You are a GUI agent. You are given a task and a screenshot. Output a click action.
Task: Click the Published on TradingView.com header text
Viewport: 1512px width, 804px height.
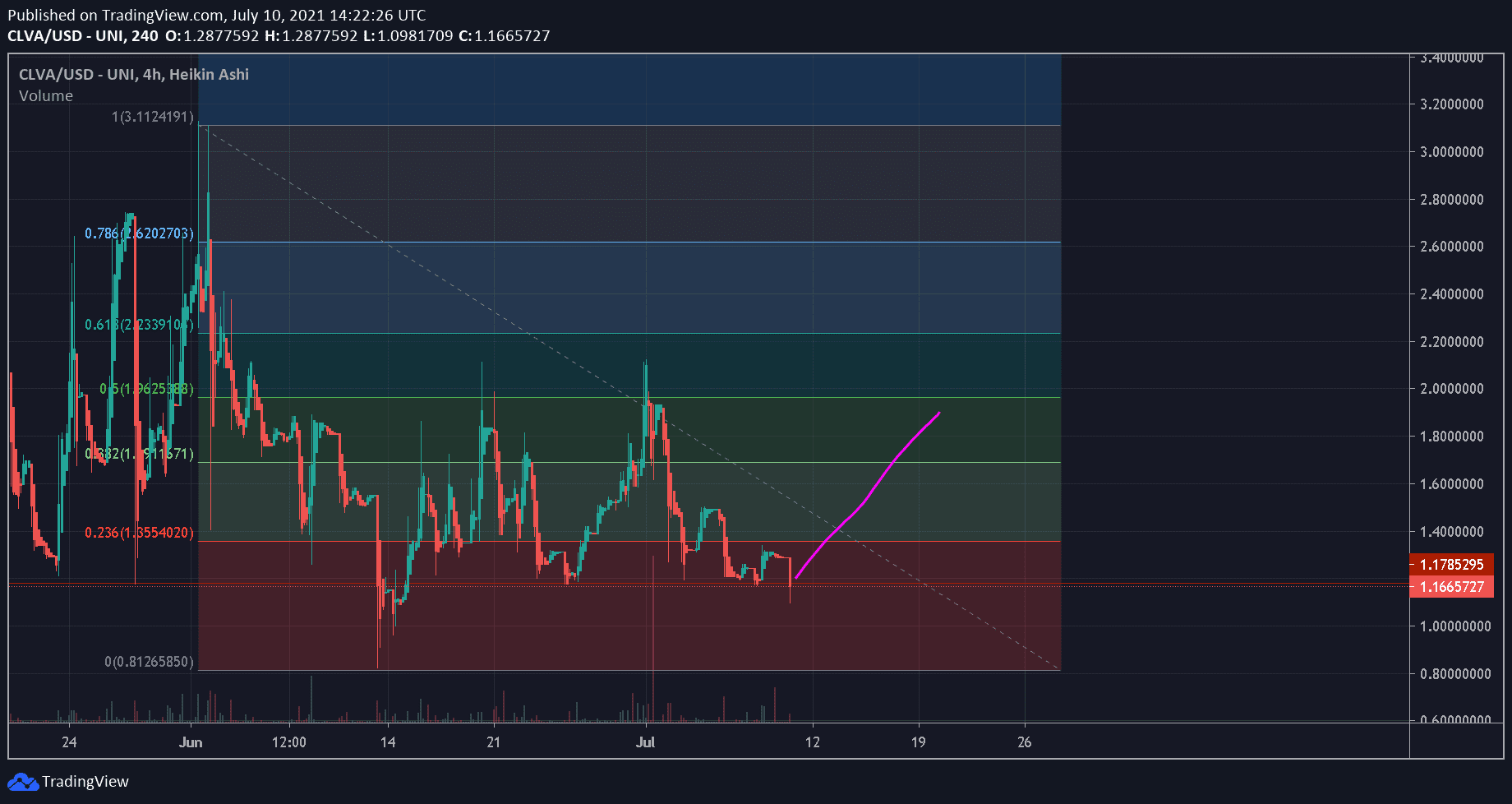[x=216, y=15]
